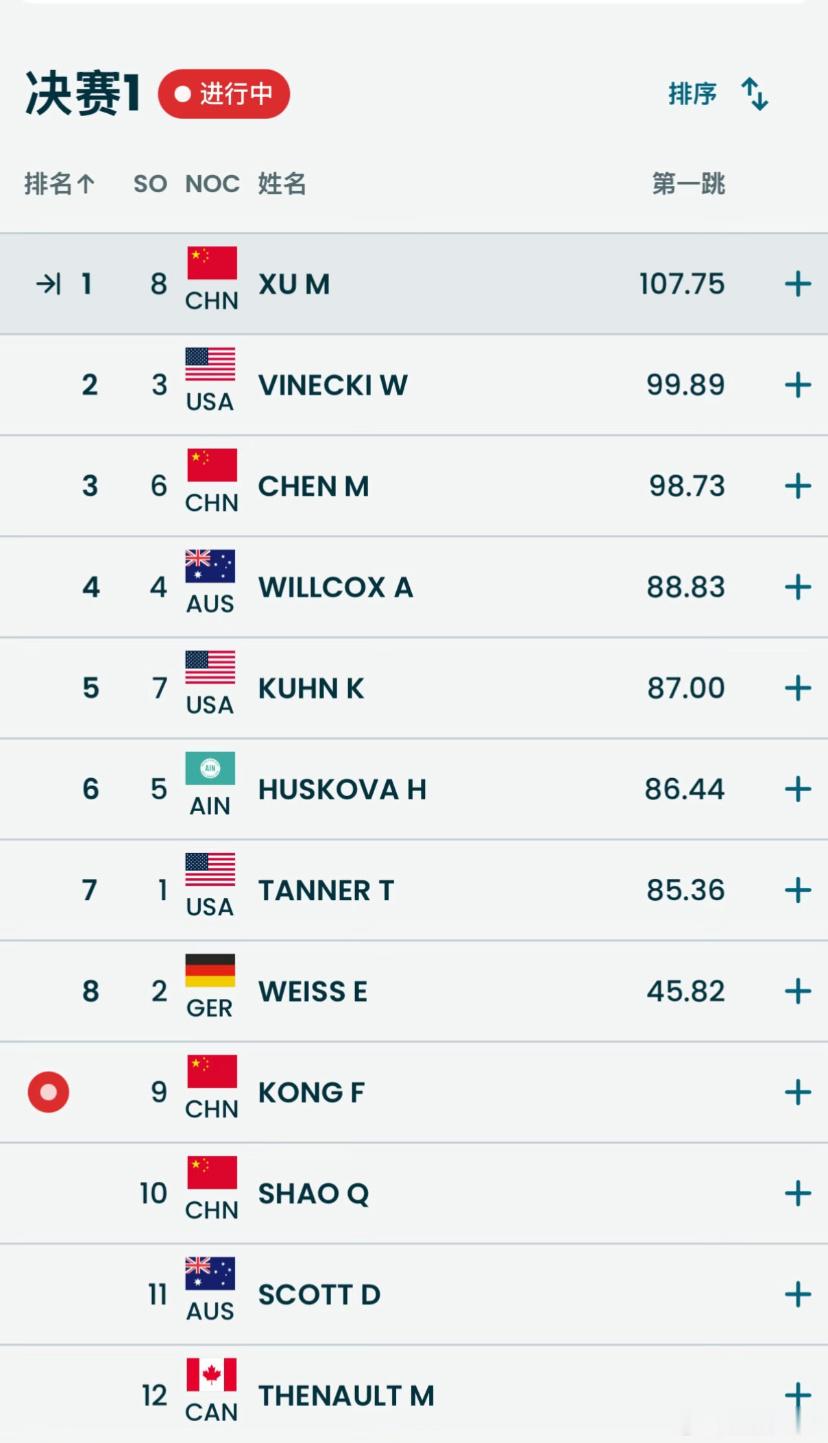Viewport: 828px width, 1443px height.
Task: Click Canada flag for THENAULT M
Action: (211, 1375)
